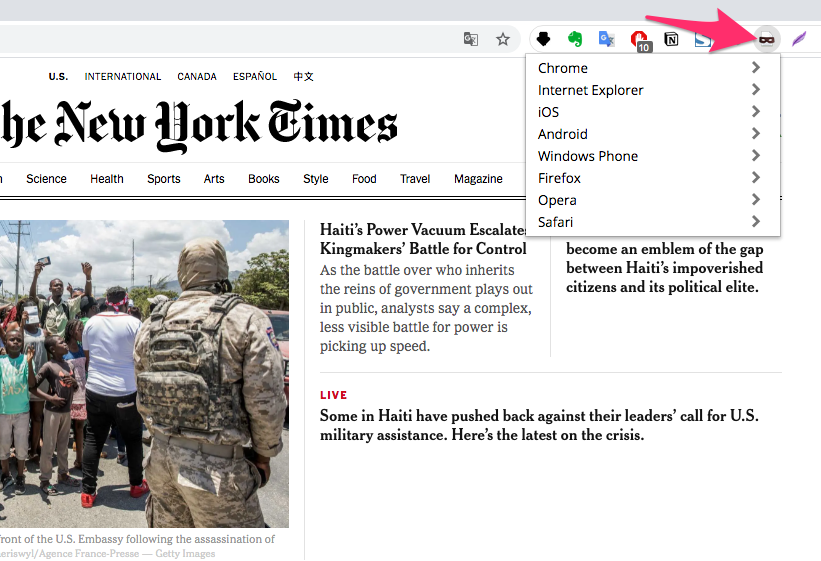821x561 pixels.
Task: Expand the Firefox submenu chevron
Action: [x=756, y=178]
